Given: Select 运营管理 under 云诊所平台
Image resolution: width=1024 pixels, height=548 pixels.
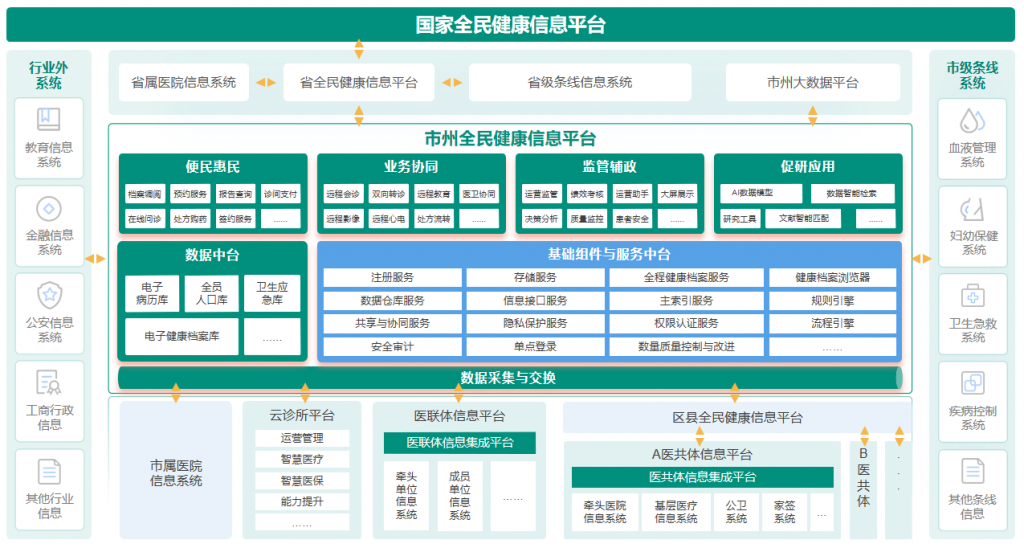Looking at the screenshot, I should [x=302, y=438].
